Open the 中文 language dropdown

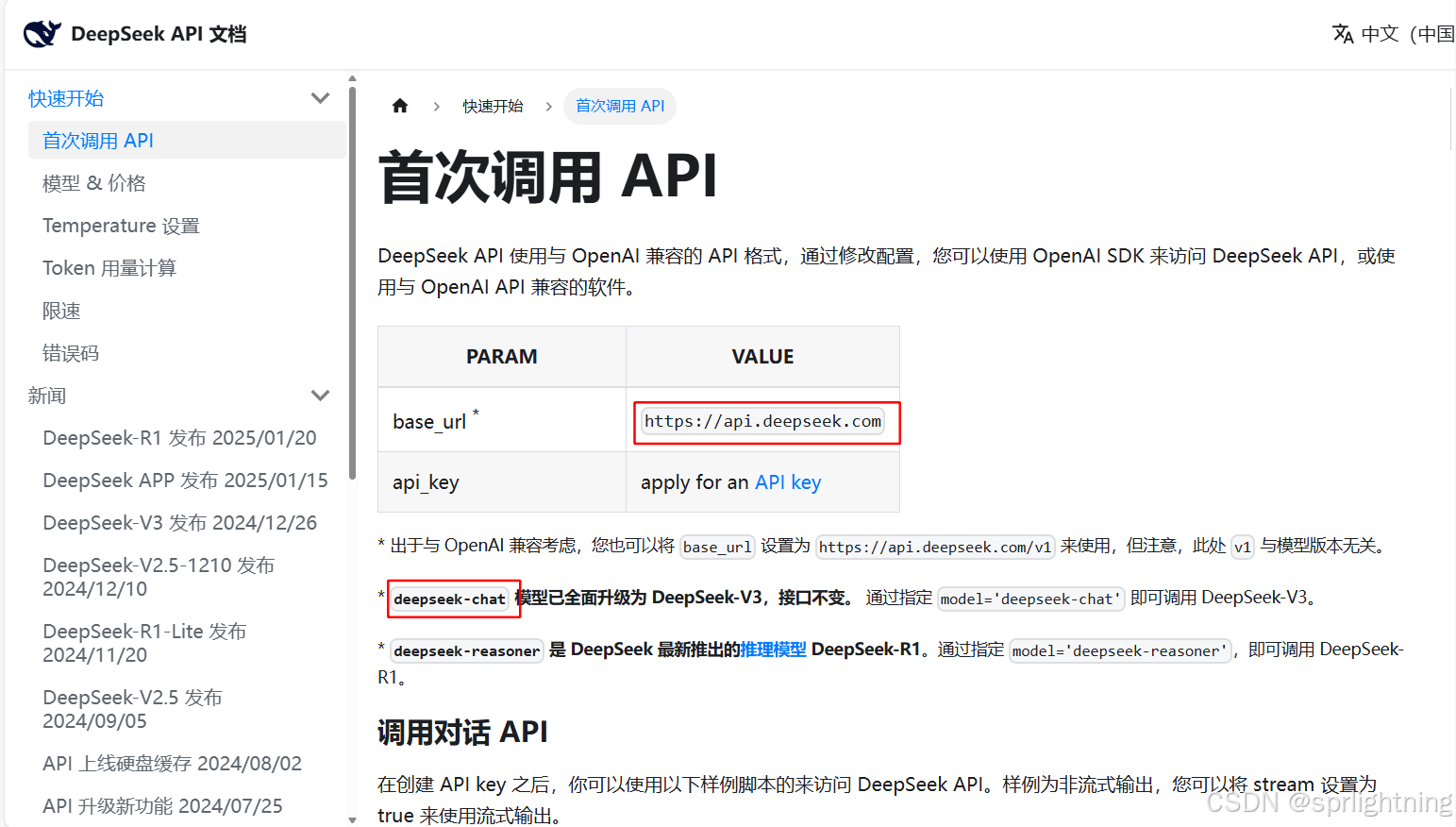[1394, 34]
